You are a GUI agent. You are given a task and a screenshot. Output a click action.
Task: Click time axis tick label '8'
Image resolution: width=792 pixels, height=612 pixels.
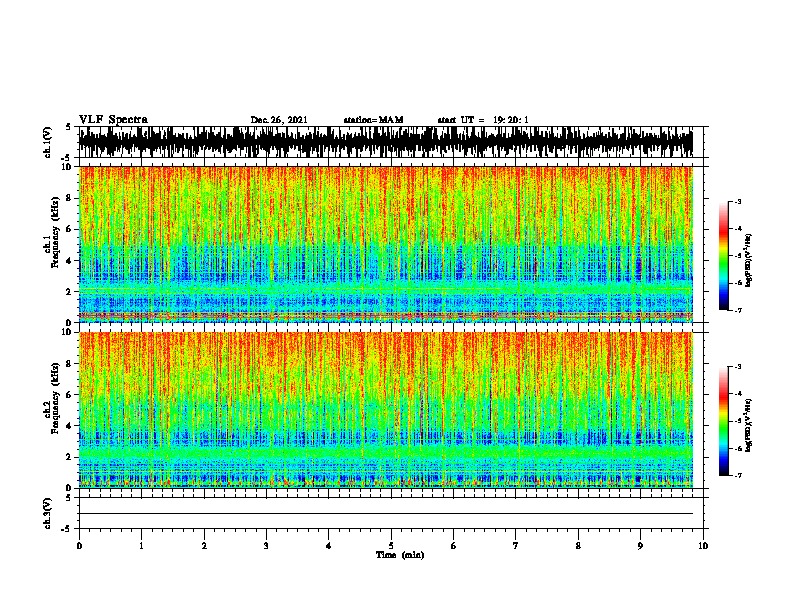(578, 546)
